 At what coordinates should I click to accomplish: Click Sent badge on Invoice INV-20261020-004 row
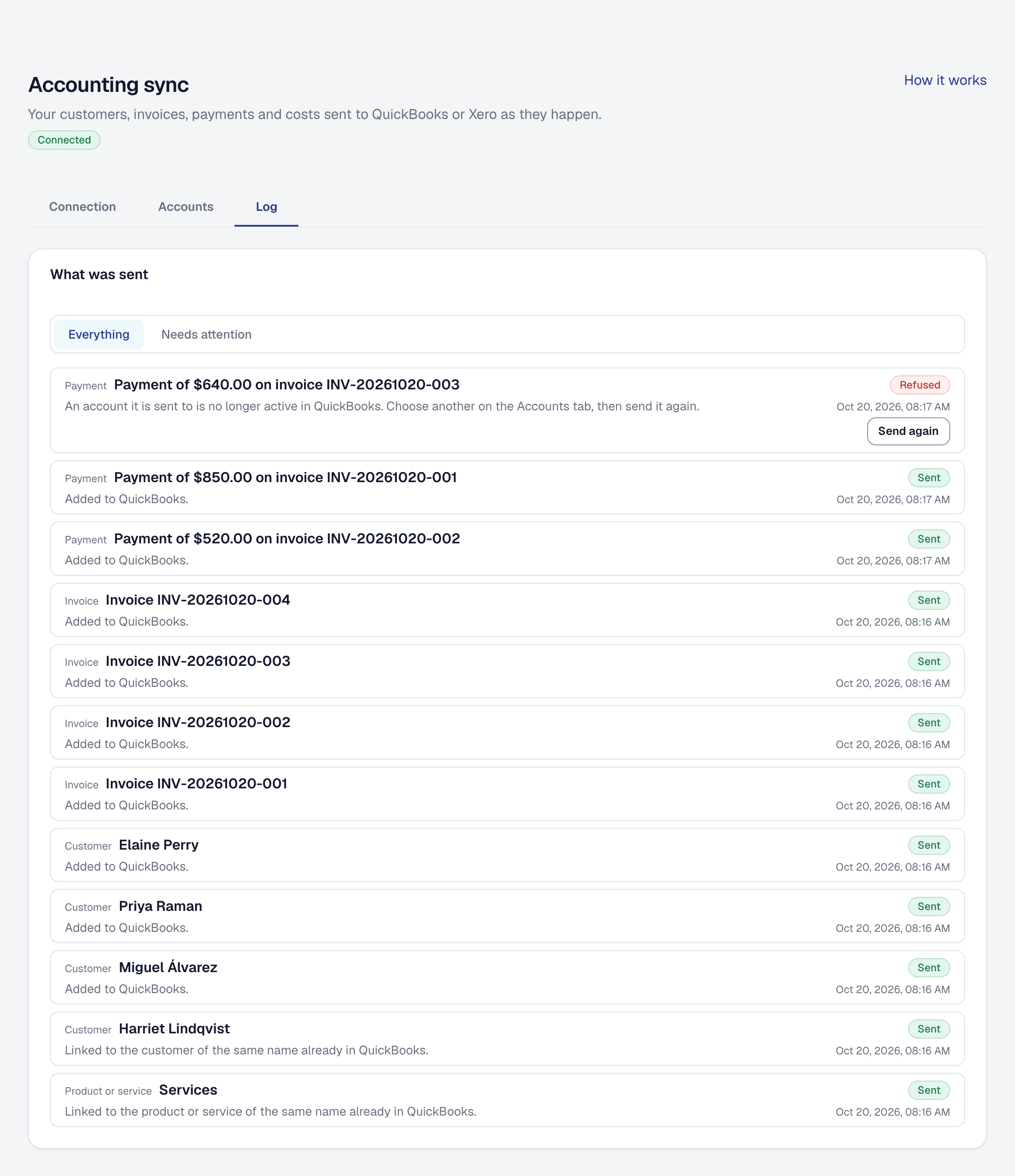tap(929, 601)
